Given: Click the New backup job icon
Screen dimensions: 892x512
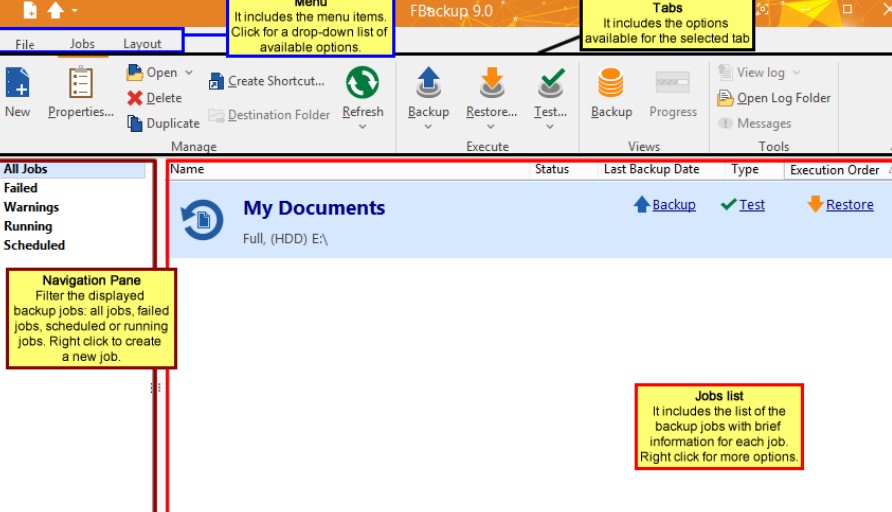Looking at the screenshot, I should point(17,83).
